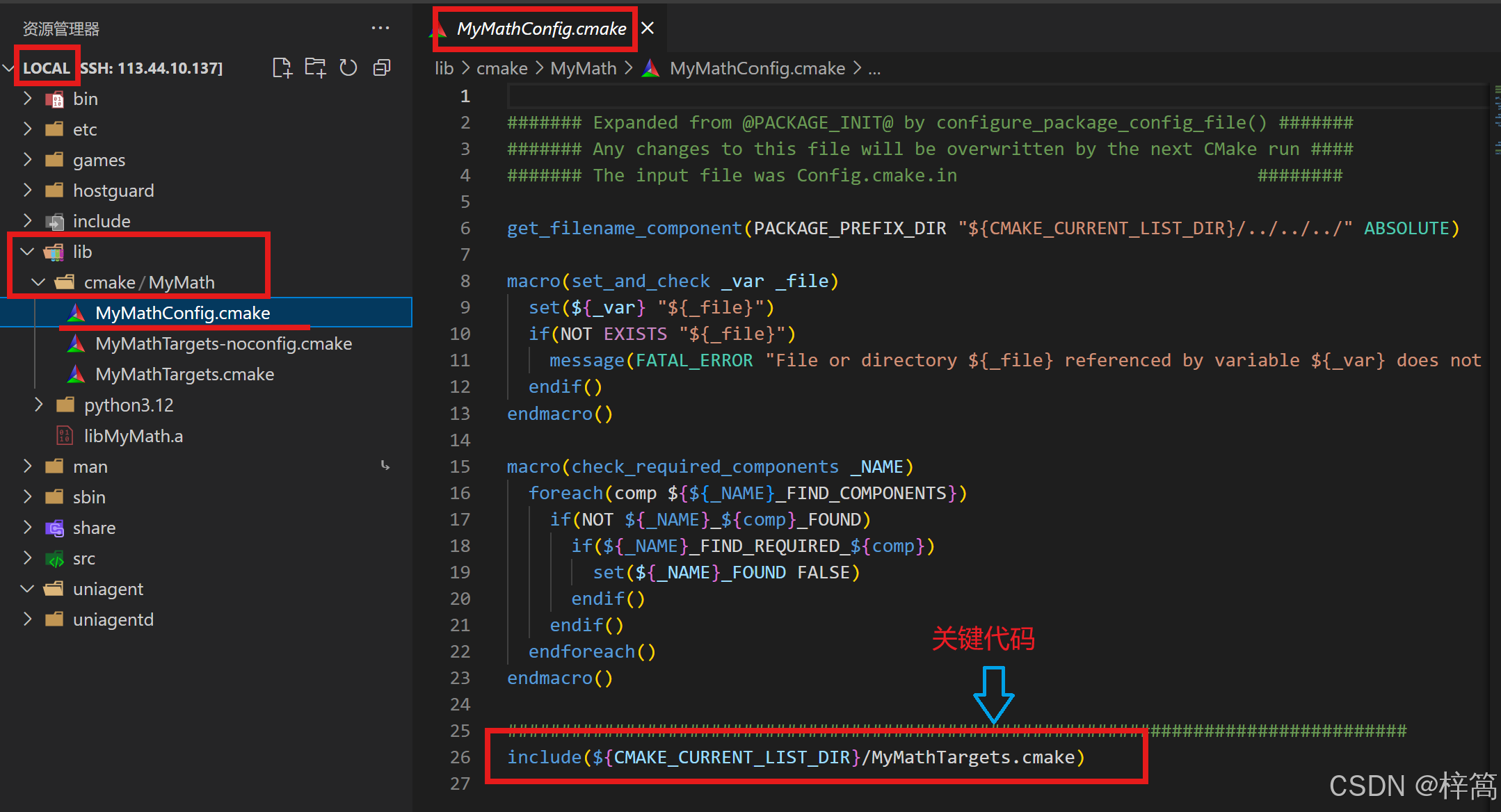
Task: Click the binary file icon next to libMyMath.a
Action: click(65, 436)
